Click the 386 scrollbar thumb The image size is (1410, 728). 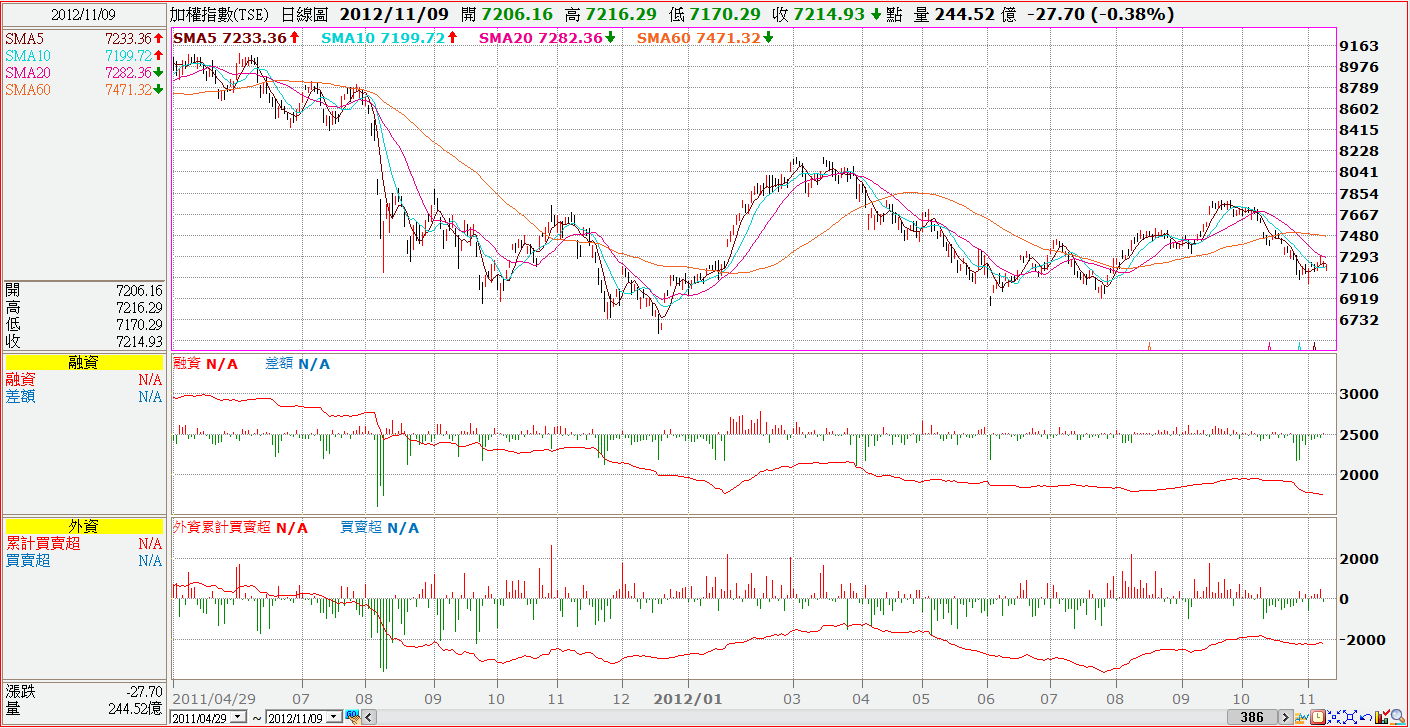pyautogui.click(x=1252, y=717)
